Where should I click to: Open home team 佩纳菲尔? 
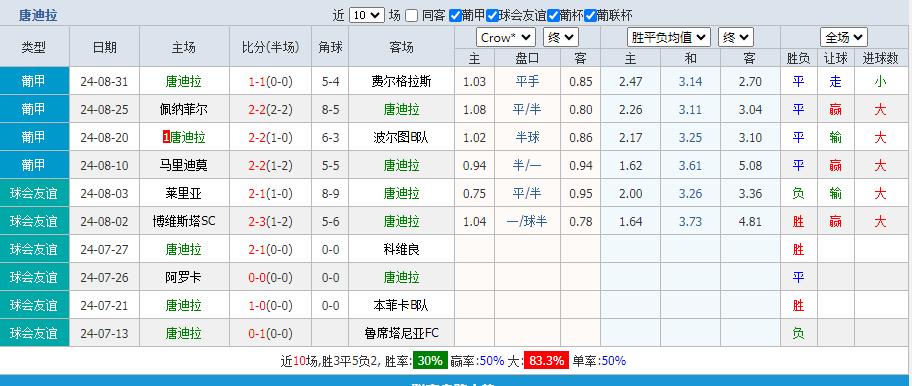pos(183,109)
